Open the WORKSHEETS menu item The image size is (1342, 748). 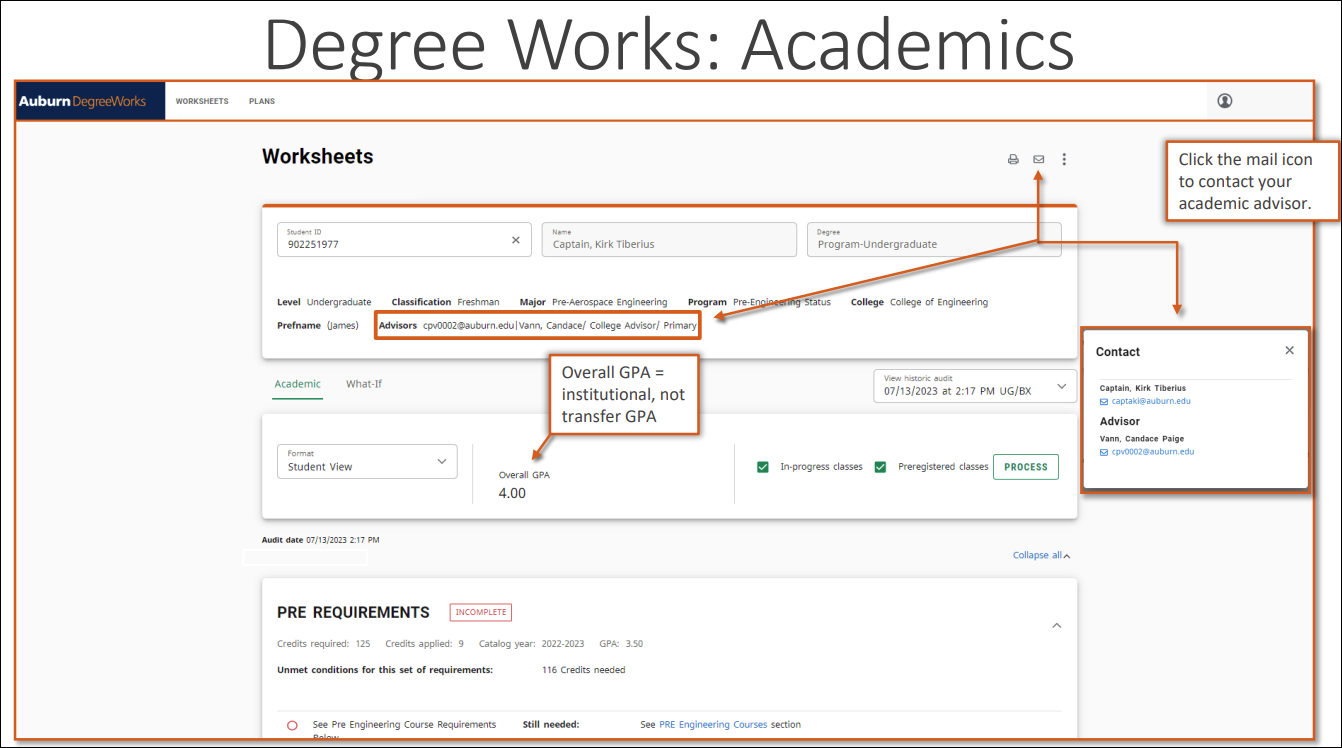(202, 101)
